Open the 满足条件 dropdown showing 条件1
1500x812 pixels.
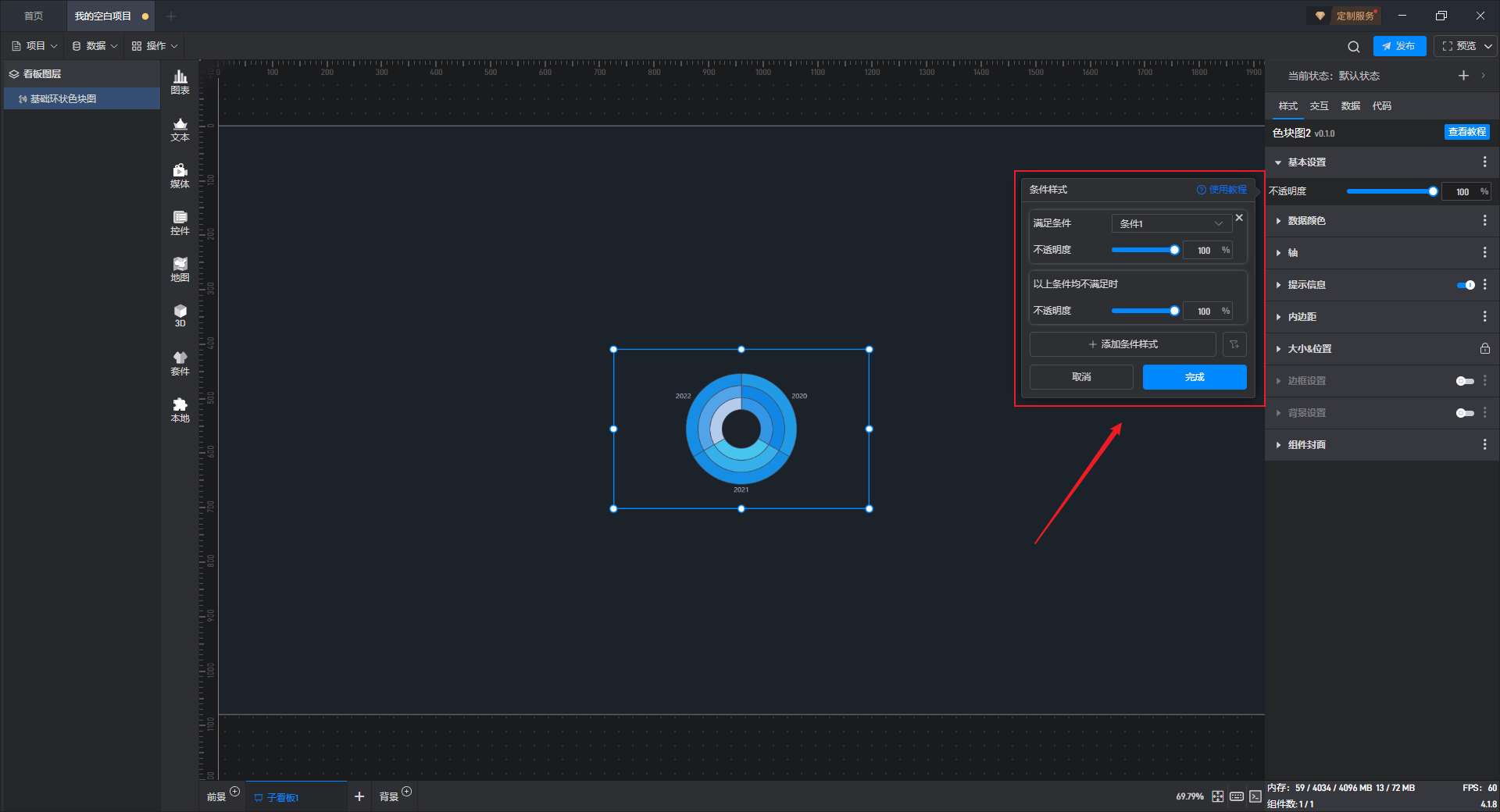click(x=1170, y=223)
